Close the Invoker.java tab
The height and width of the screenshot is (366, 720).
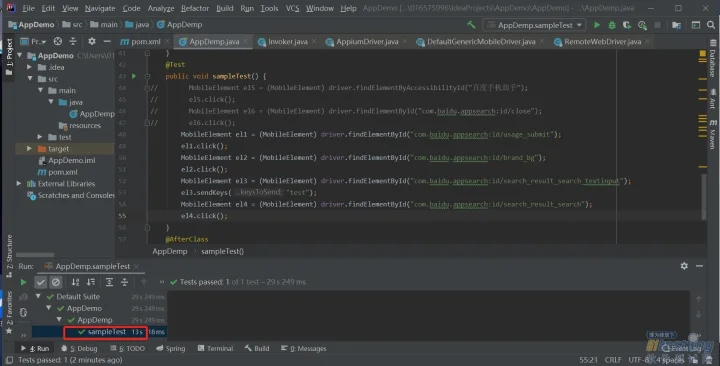tap(314, 41)
